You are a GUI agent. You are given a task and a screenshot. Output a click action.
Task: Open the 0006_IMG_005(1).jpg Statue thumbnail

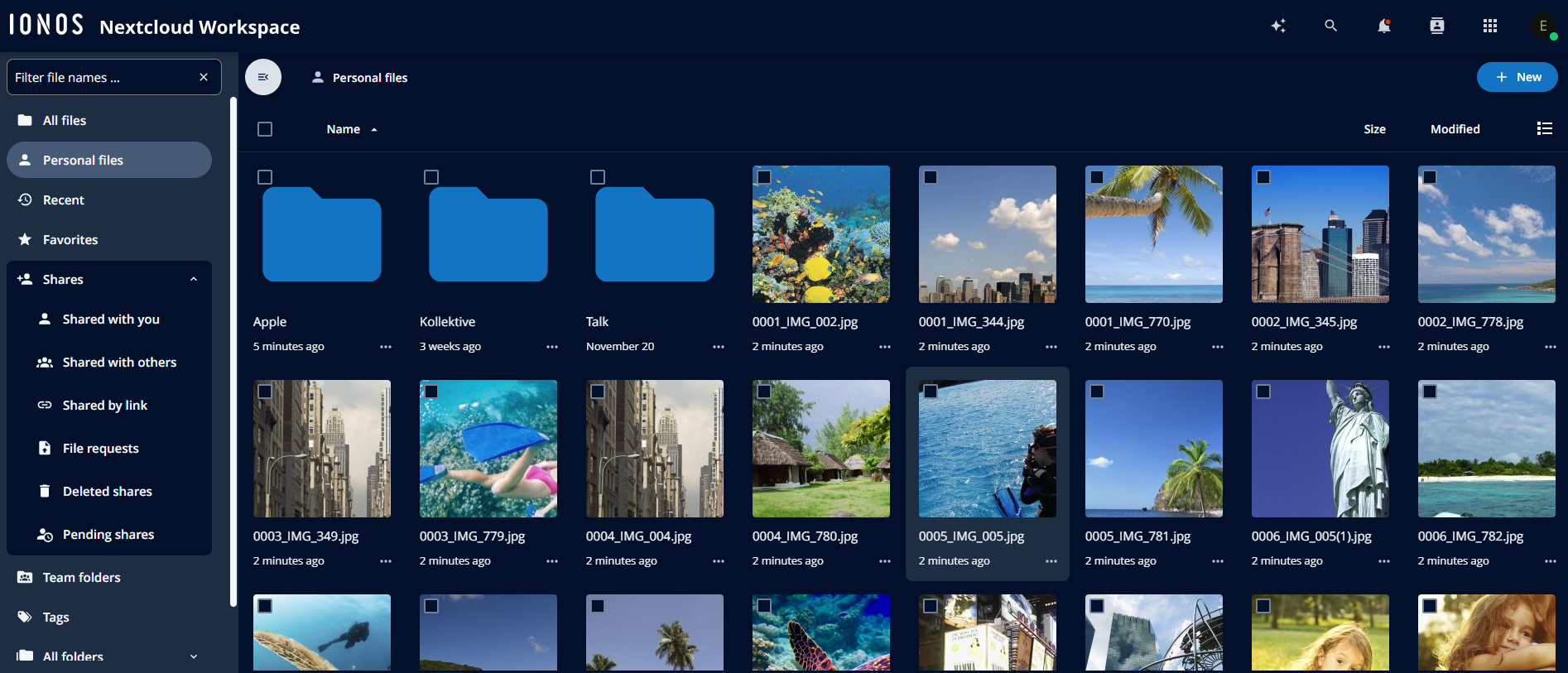click(1320, 449)
